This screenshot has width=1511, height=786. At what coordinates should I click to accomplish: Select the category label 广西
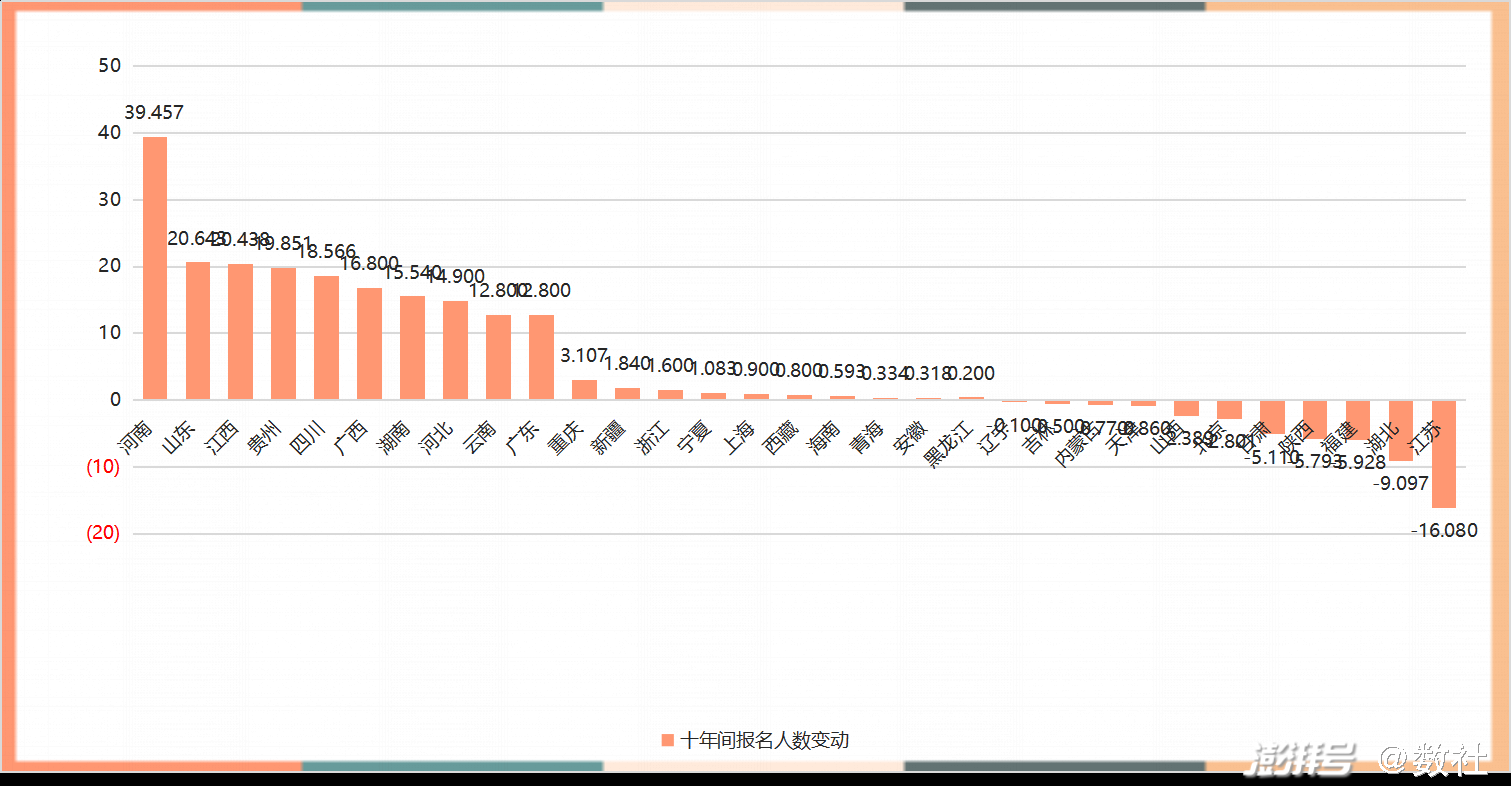coord(349,439)
